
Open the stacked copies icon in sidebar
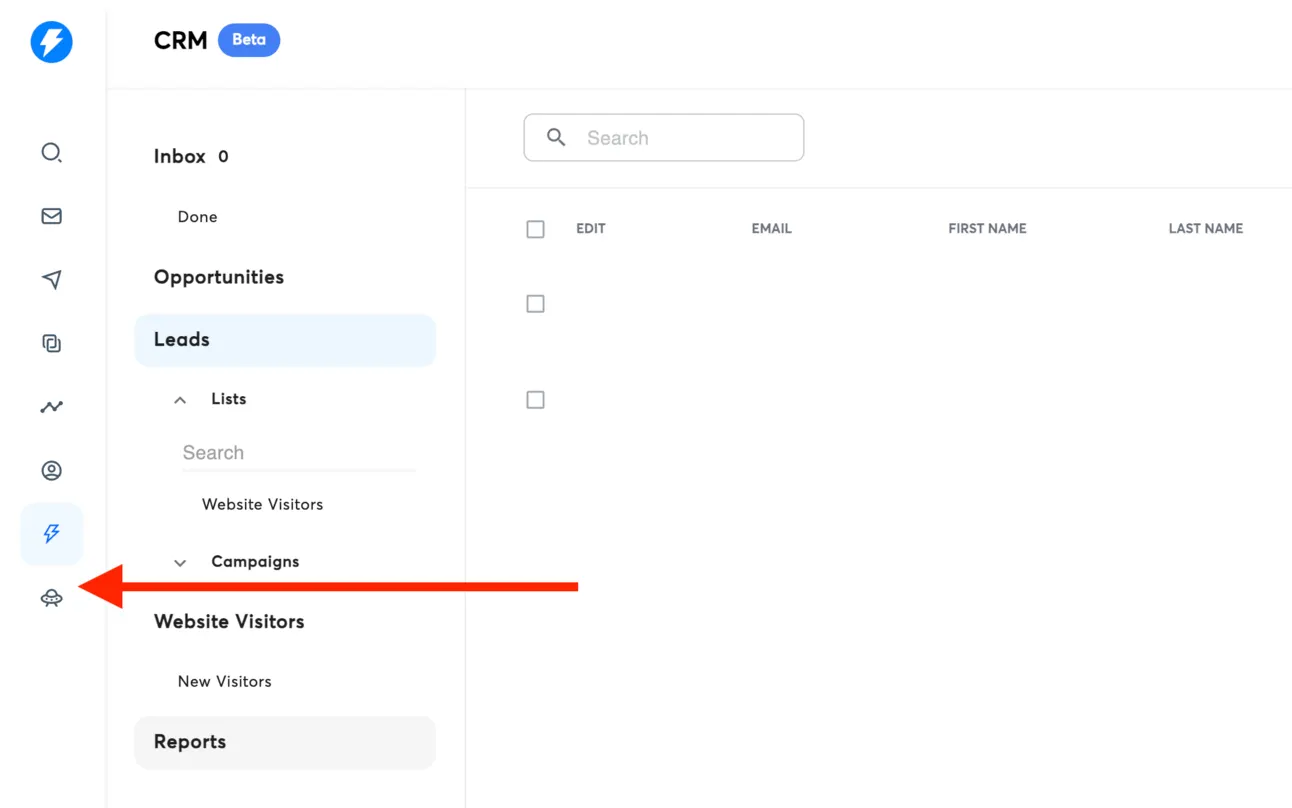tap(51, 343)
